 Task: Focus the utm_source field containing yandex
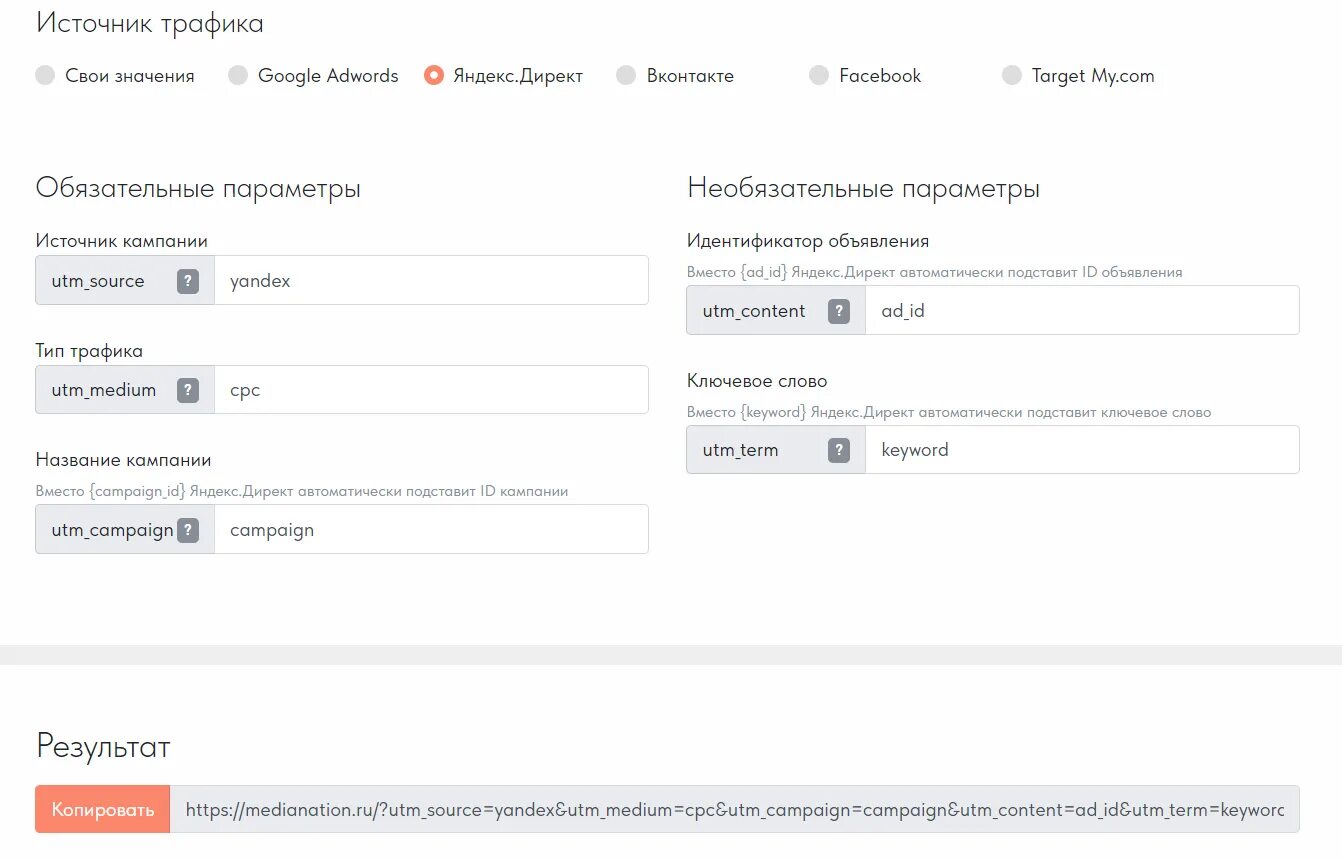(431, 281)
